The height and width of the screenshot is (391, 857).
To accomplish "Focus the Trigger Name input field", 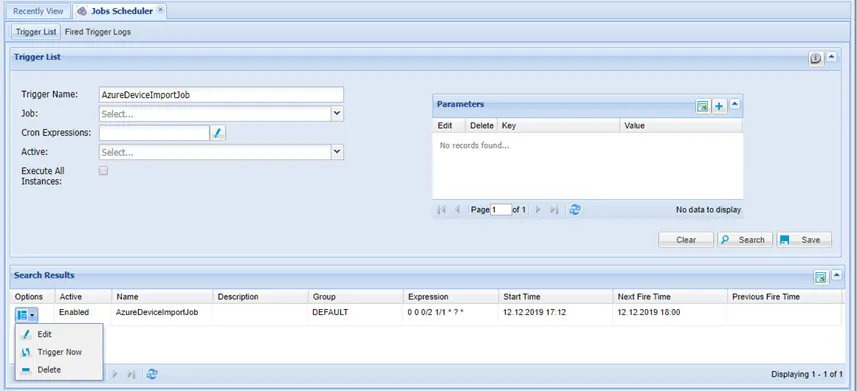I will click(x=221, y=95).
